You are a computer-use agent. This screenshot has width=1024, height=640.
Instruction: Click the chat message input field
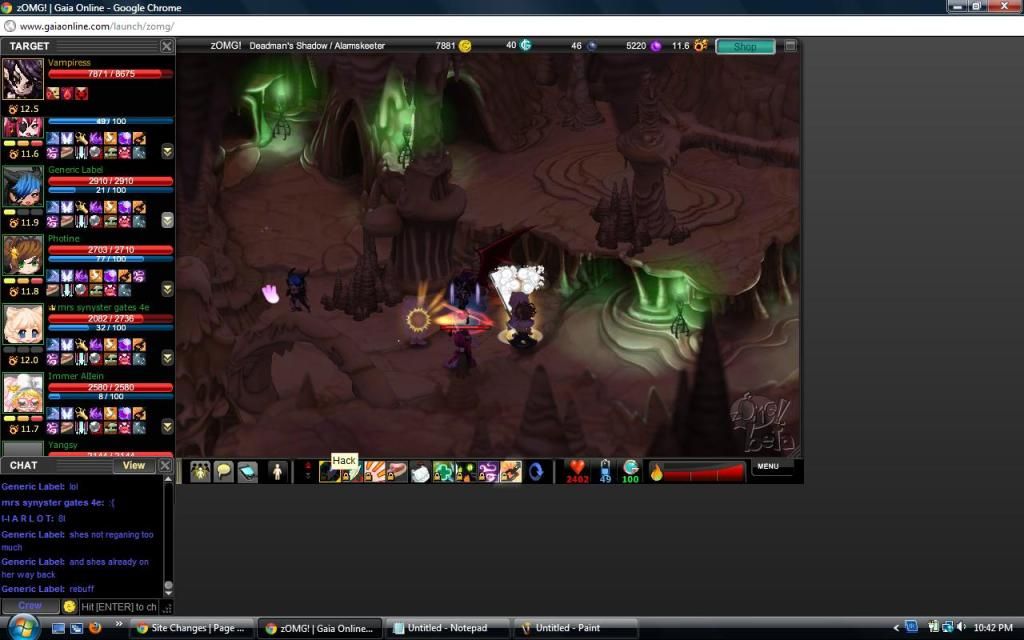point(118,607)
